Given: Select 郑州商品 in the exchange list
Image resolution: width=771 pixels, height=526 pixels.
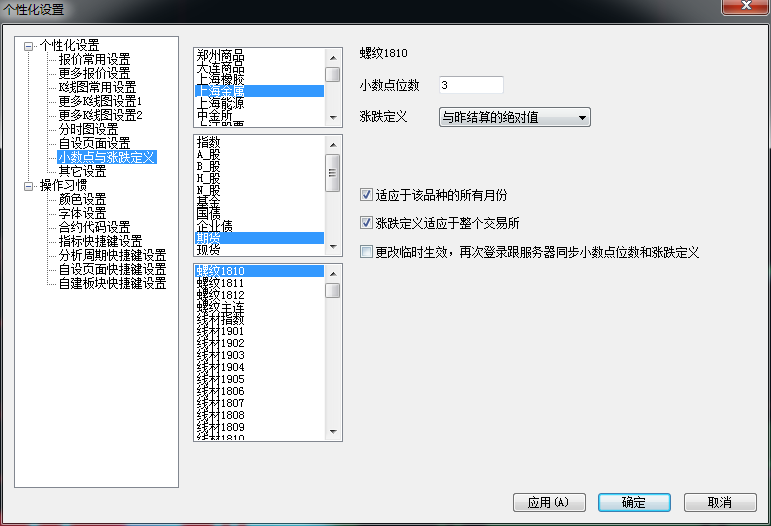Looking at the screenshot, I should pos(220,55).
